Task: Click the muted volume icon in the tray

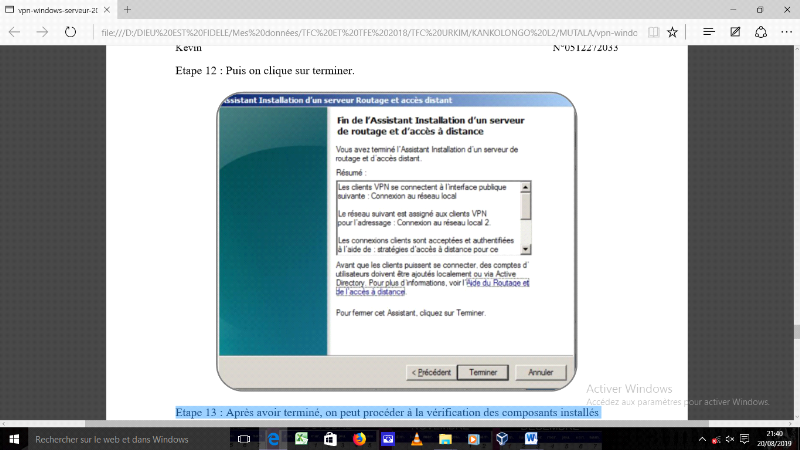Action: [x=730, y=439]
